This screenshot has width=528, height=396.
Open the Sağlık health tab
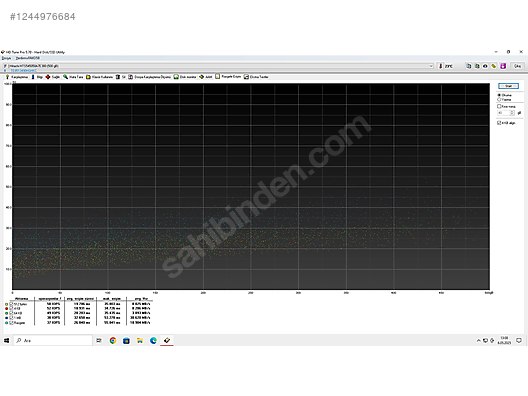pos(53,77)
